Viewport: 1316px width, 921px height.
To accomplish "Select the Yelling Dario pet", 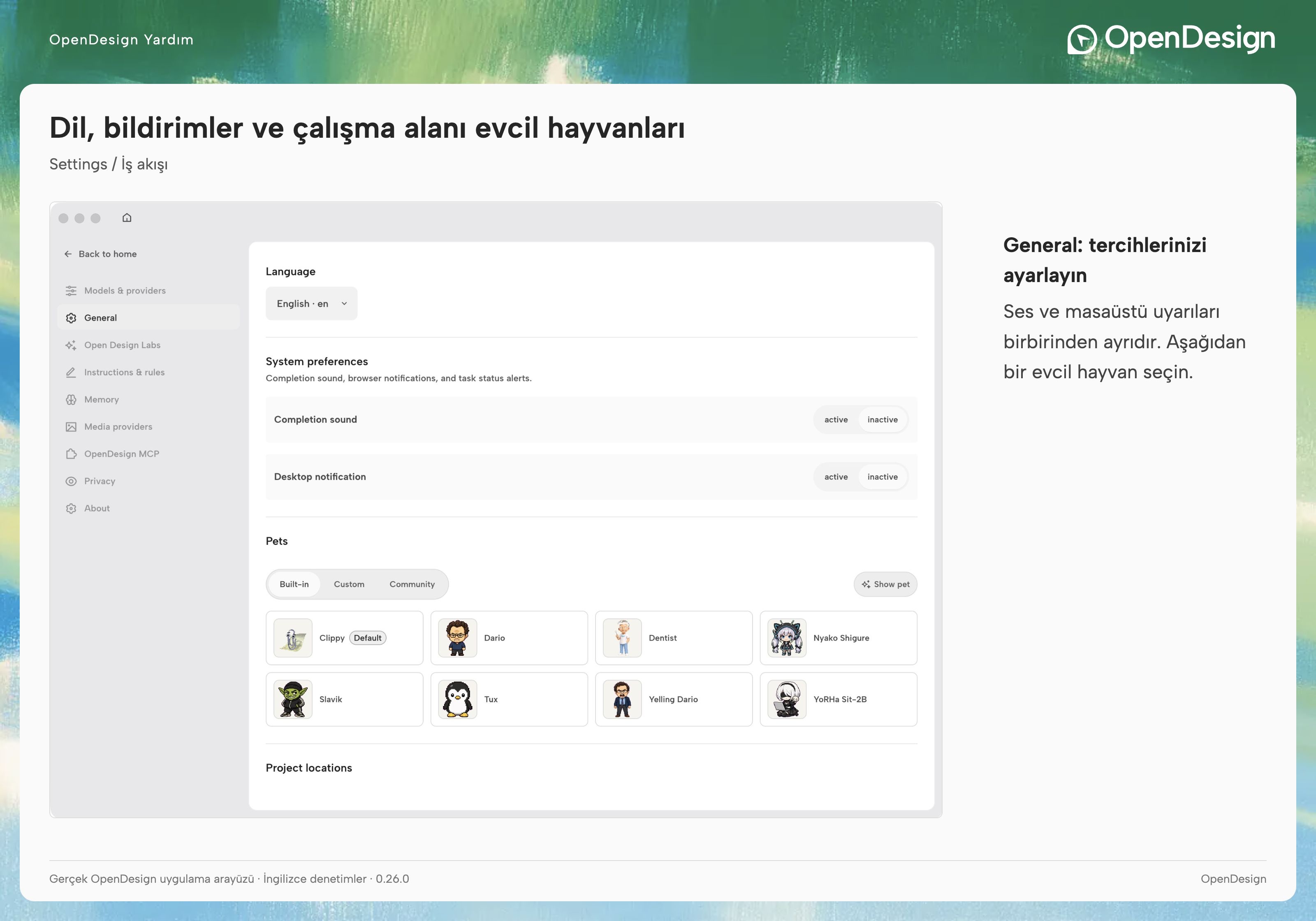I will click(674, 699).
